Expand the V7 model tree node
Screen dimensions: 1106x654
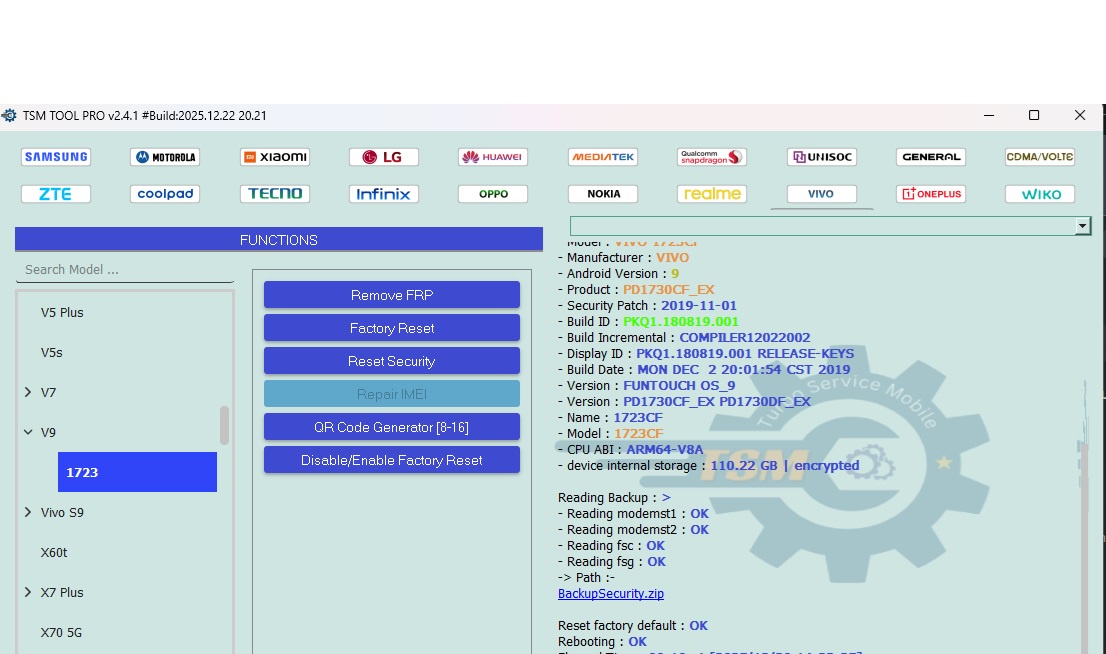click(x=28, y=392)
